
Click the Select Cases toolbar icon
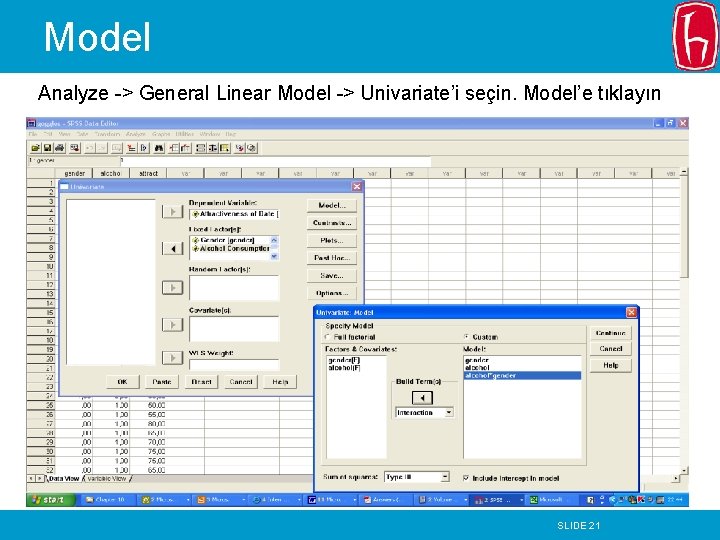pyautogui.click(x=225, y=148)
